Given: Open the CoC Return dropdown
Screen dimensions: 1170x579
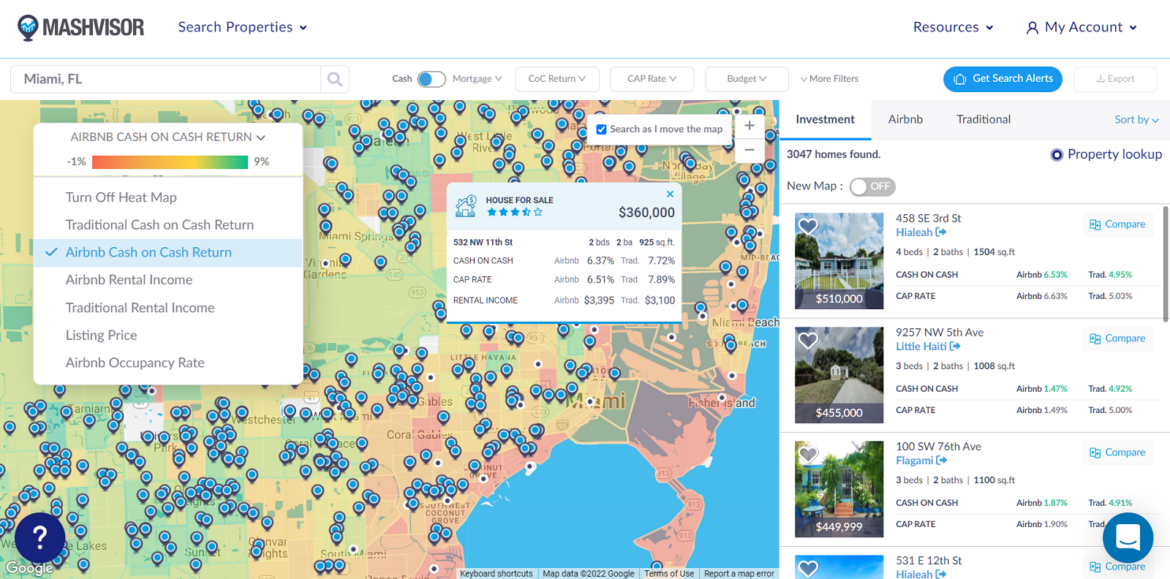Looking at the screenshot, I should 555,78.
